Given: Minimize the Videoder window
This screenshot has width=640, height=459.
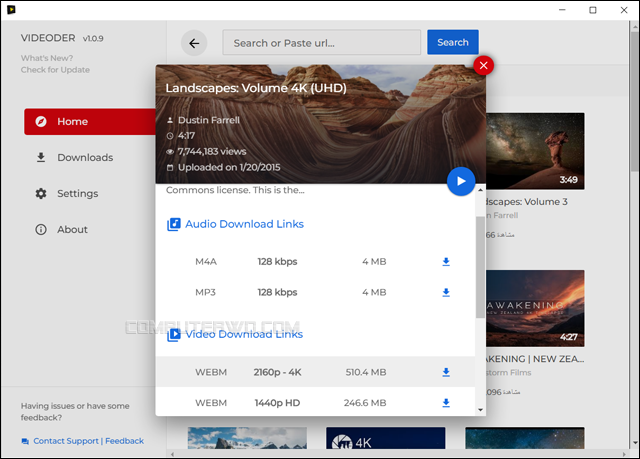Looking at the screenshot, I should pyautogui.click(x=562, y=10).
